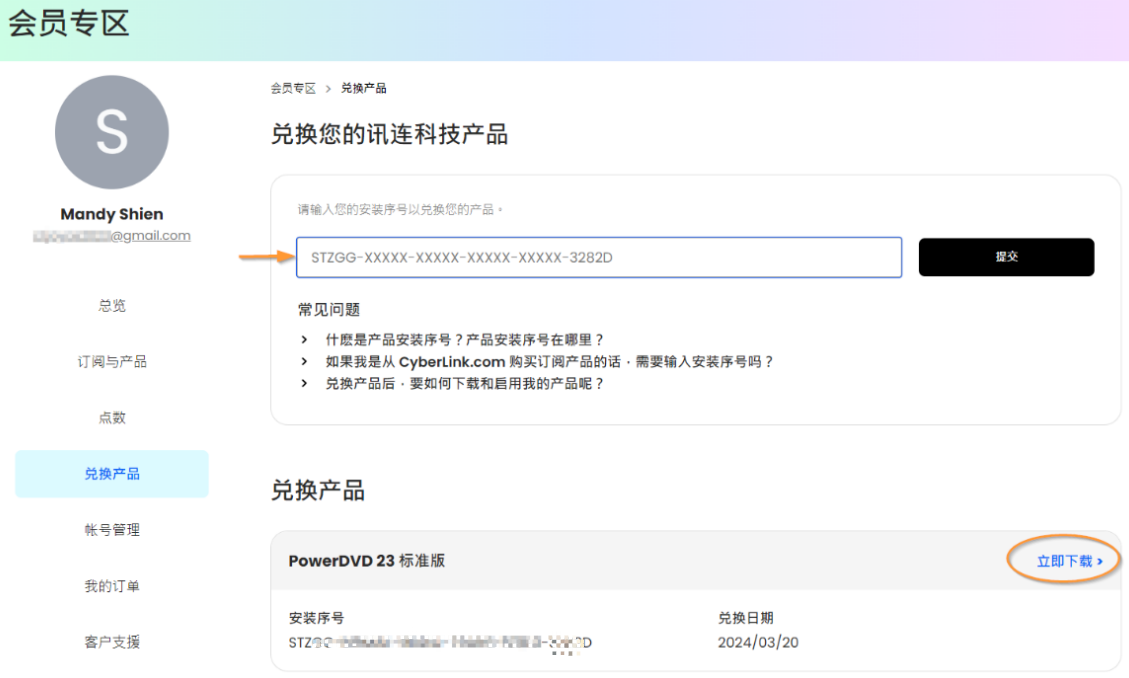Click the gmail.com email address under Mandy Shien

tap(112, 235)
